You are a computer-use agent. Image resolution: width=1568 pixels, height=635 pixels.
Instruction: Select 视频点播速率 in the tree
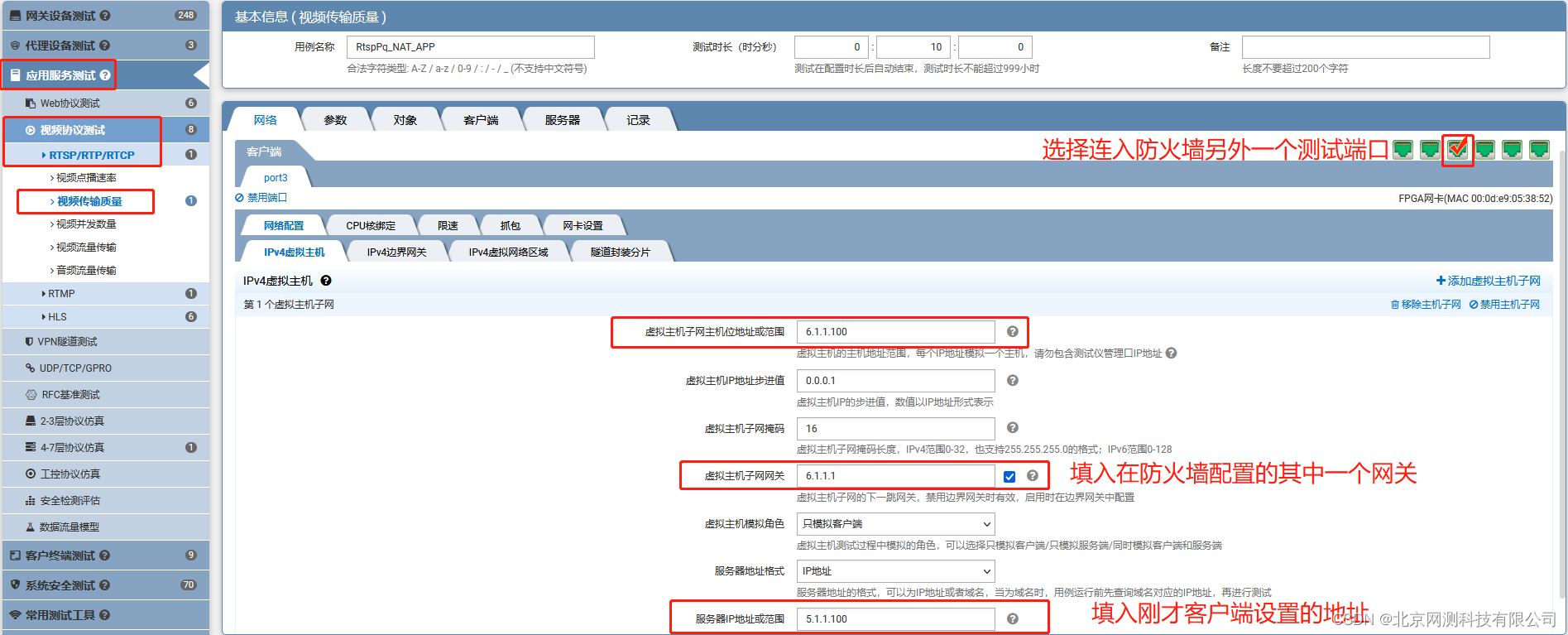[86, 177]
